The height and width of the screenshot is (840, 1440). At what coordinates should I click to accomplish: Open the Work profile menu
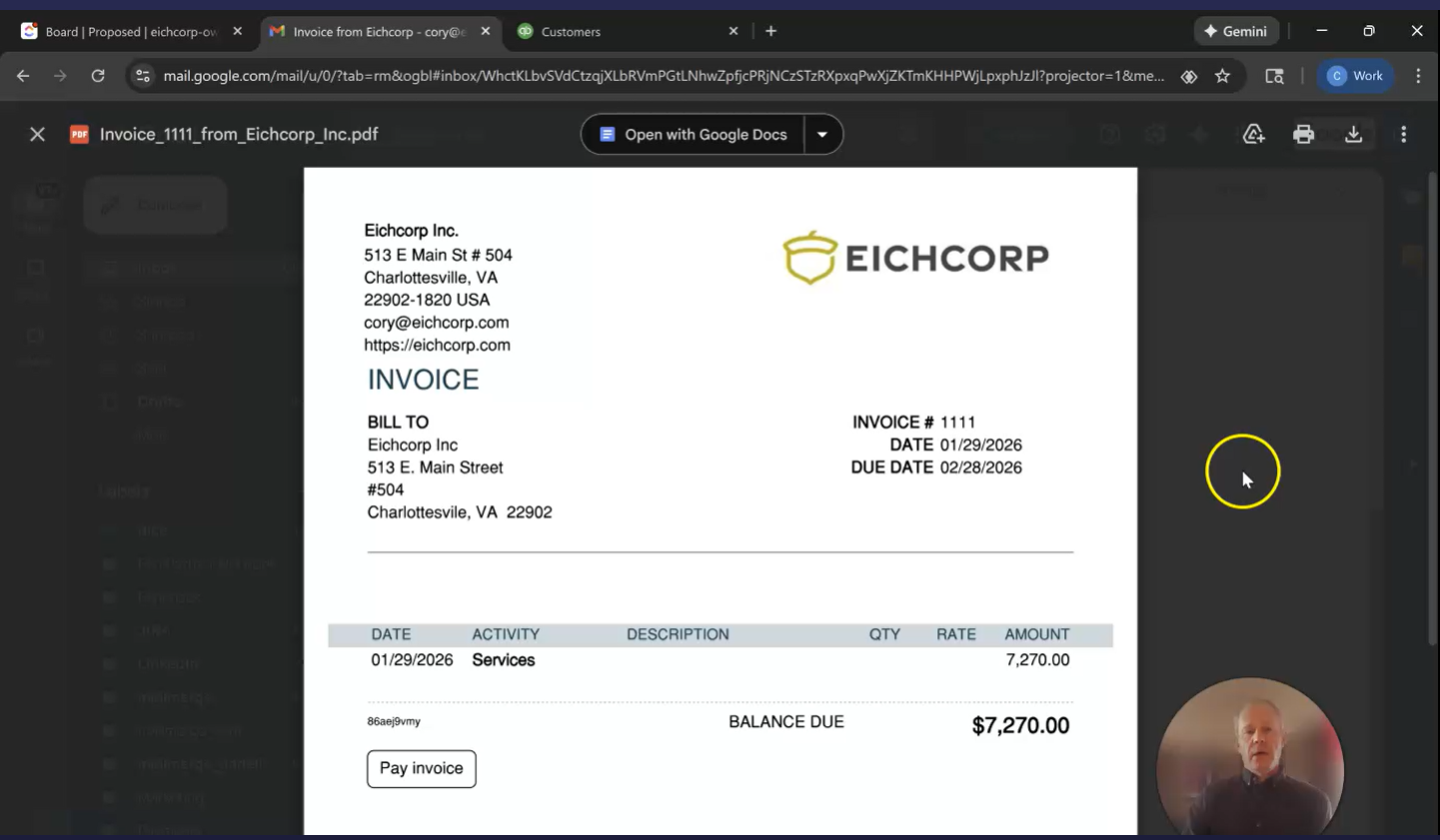point(1355,76)
